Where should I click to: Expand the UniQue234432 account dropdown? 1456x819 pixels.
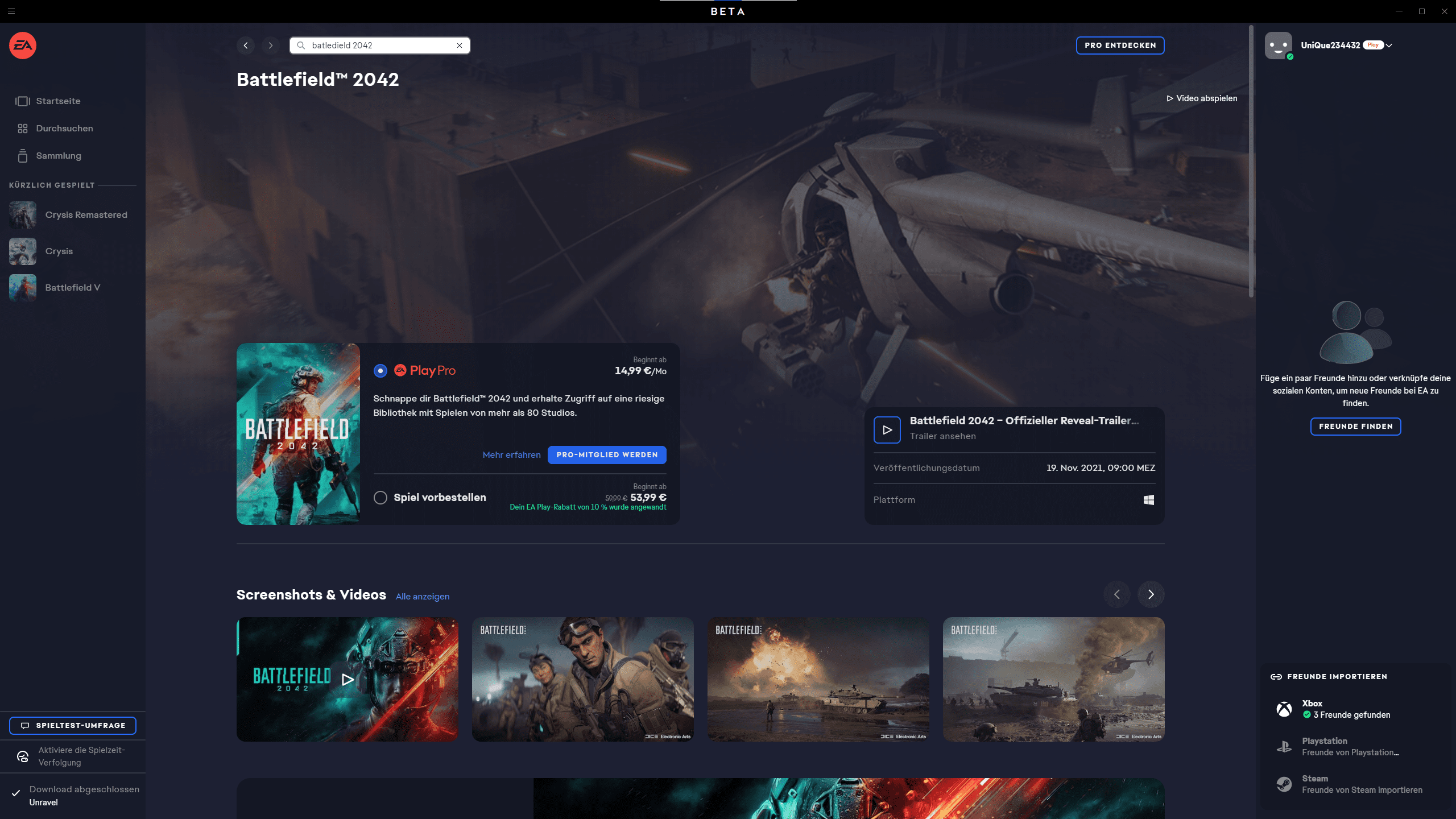1389,45
